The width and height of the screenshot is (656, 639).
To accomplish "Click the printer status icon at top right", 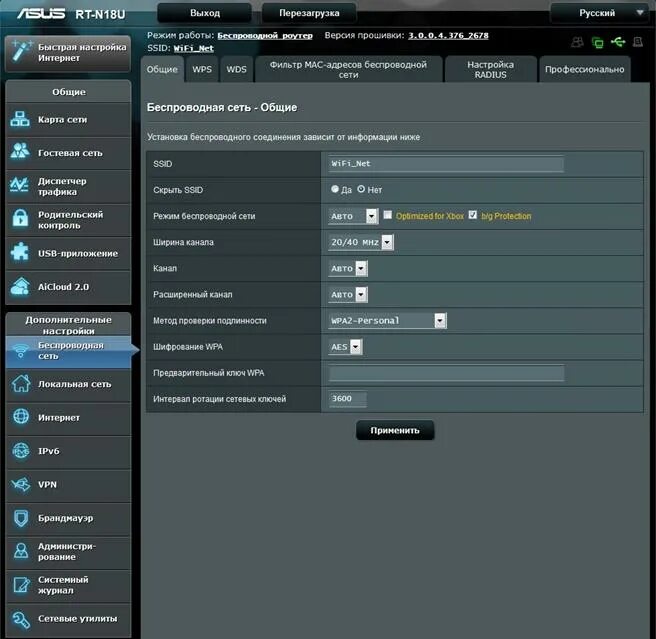I will [x=638, y=42].
